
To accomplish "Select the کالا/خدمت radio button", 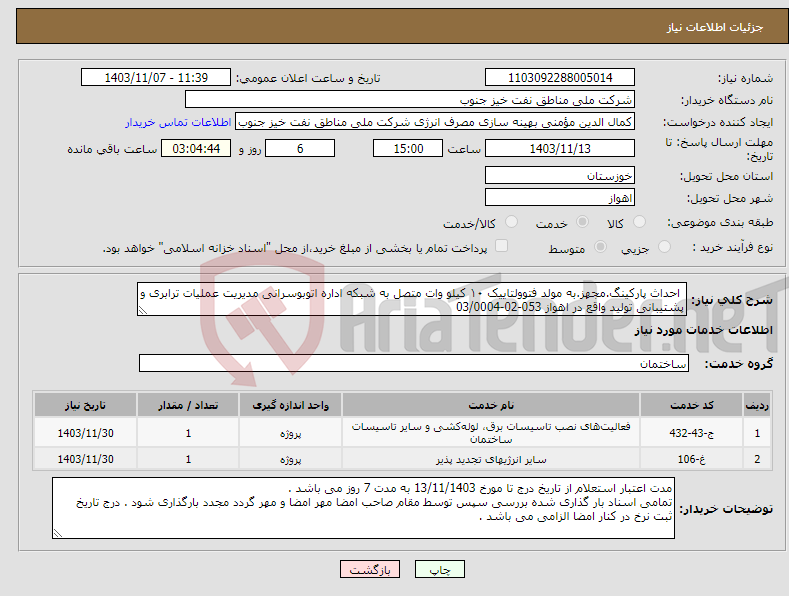I will [x=511, y=222].
